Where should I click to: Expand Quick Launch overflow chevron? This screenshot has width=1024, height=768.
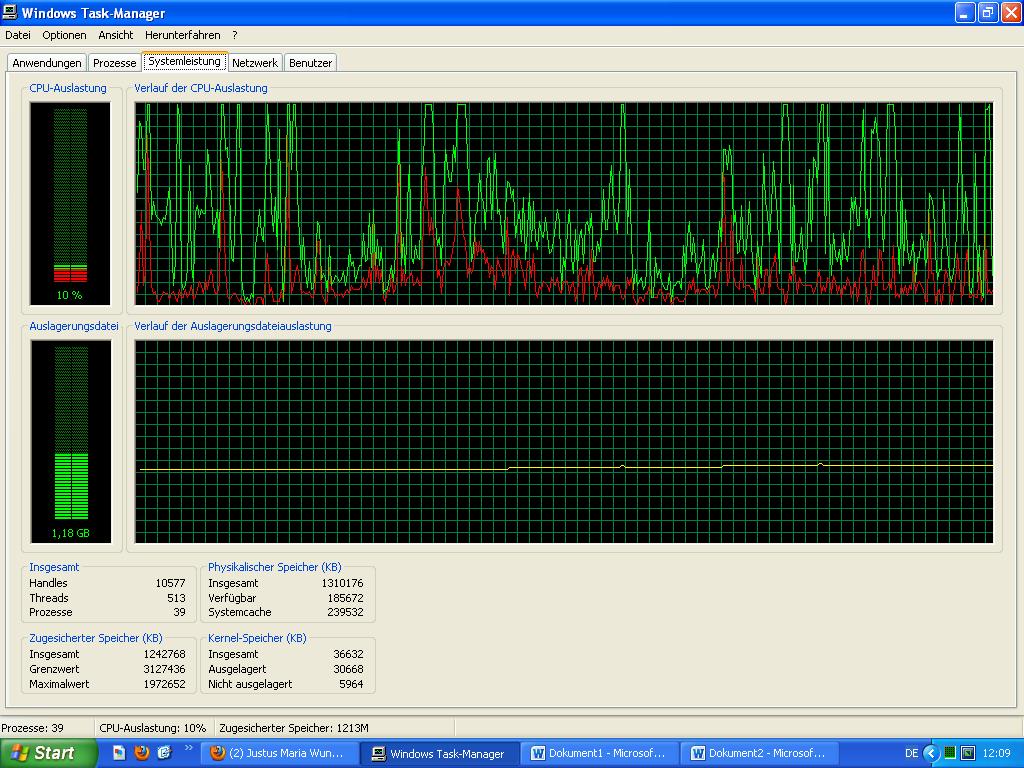189,747
